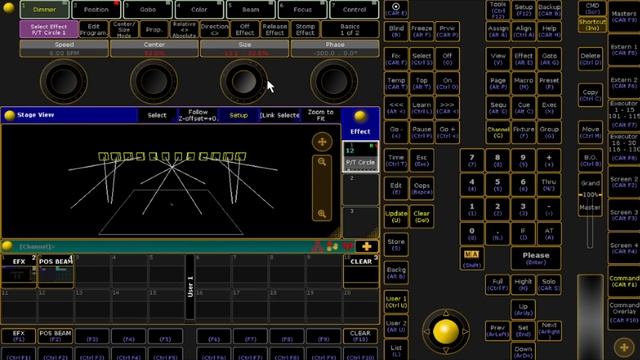The height and width of the screenshot is (360, 640).
Task: Click the Store (S) key
Action: click(x=396, y=244)
